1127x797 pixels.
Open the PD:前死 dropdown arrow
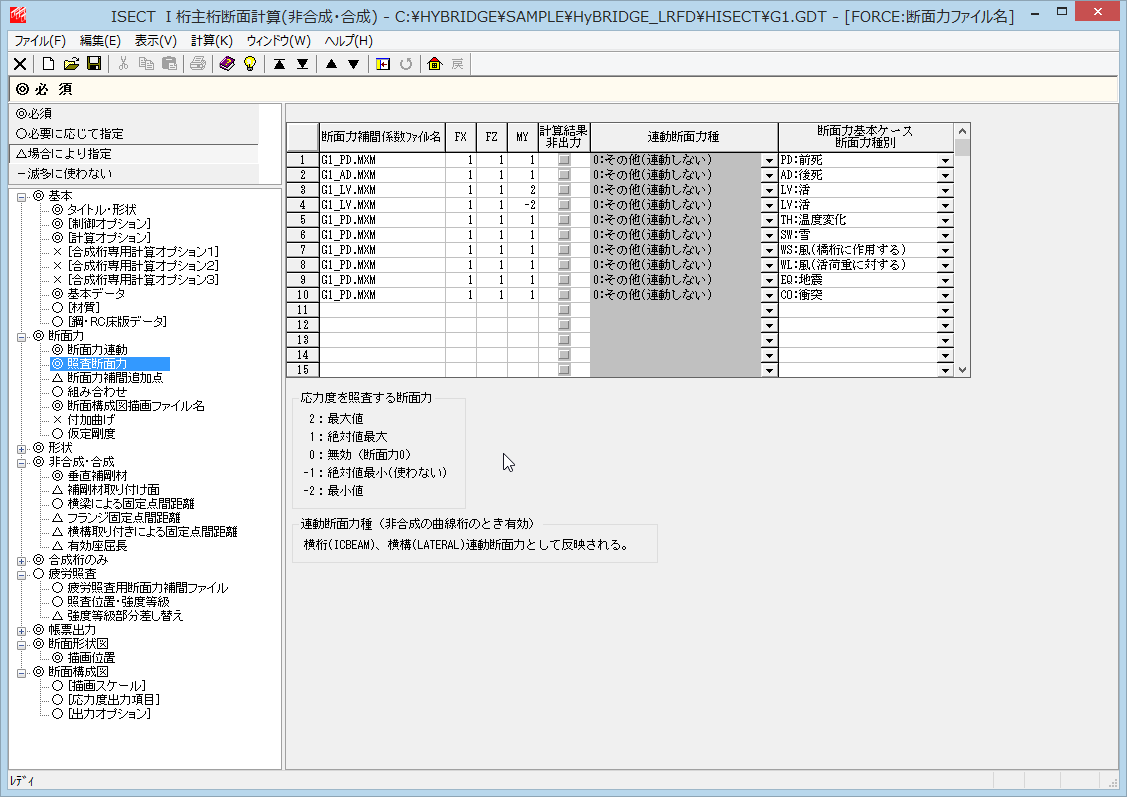pyautogui.click(x=943, y=160)
